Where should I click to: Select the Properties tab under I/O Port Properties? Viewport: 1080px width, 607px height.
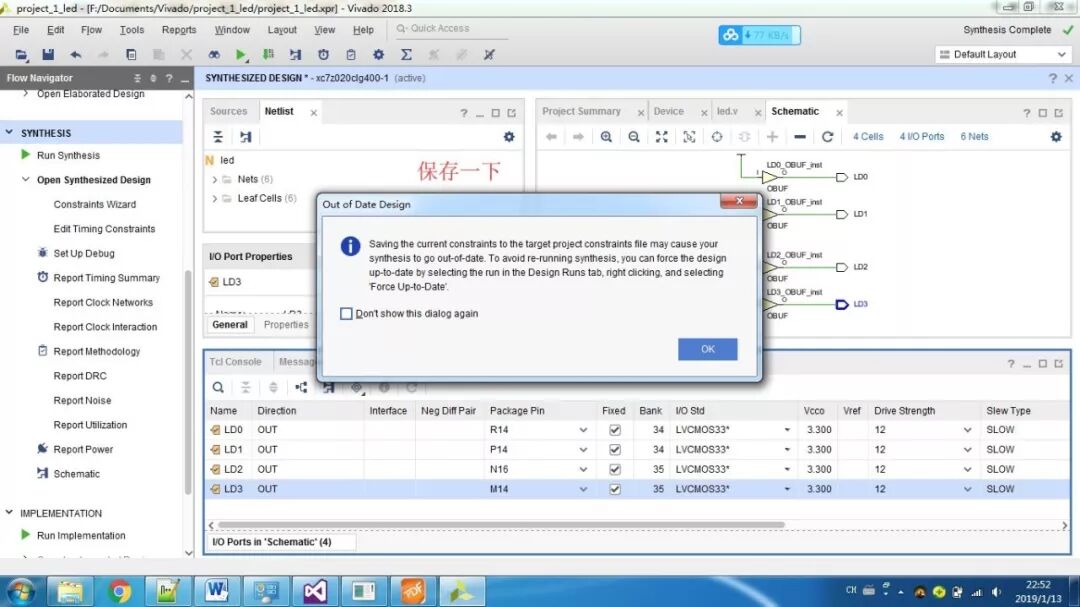coord(286,325)
